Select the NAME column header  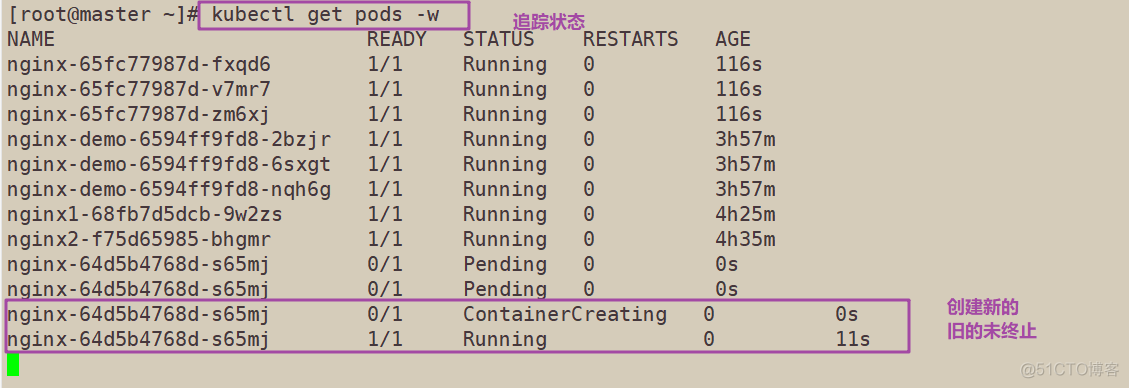pos(30,39)
